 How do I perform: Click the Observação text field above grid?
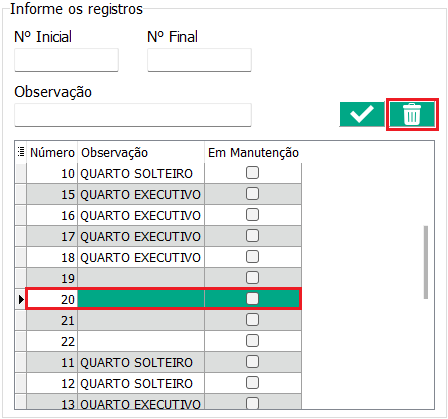(133, 115)
